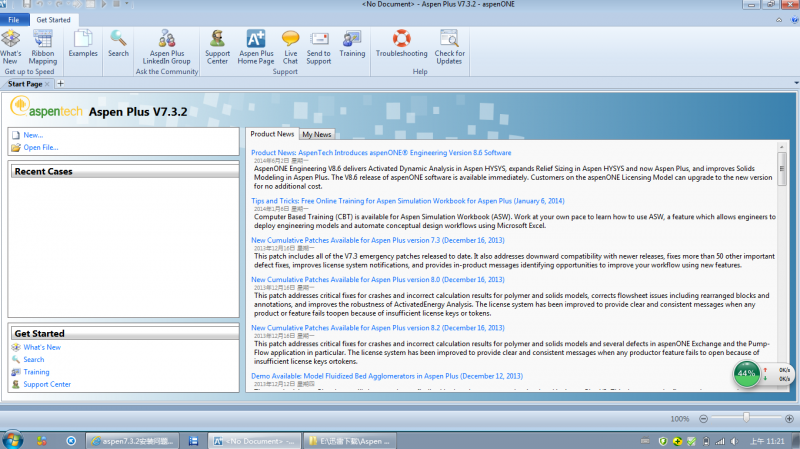The width and height of the screenshot is (800, 449).
Task: Switch to the My News tab
Action: [316, 134]
